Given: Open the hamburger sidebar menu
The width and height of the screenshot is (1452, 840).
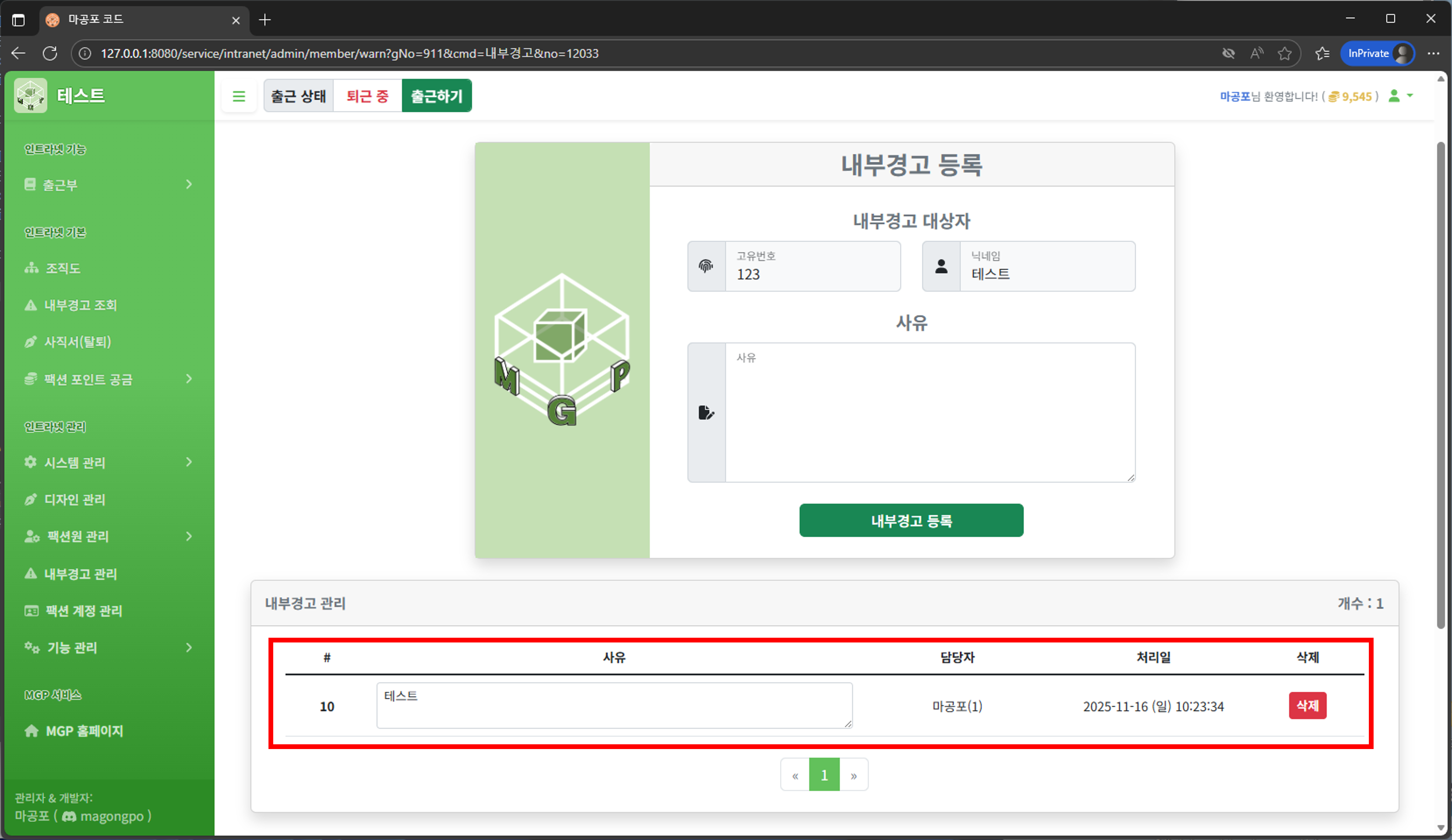Looking at the screenshot, I should click(x=239, y=96).
